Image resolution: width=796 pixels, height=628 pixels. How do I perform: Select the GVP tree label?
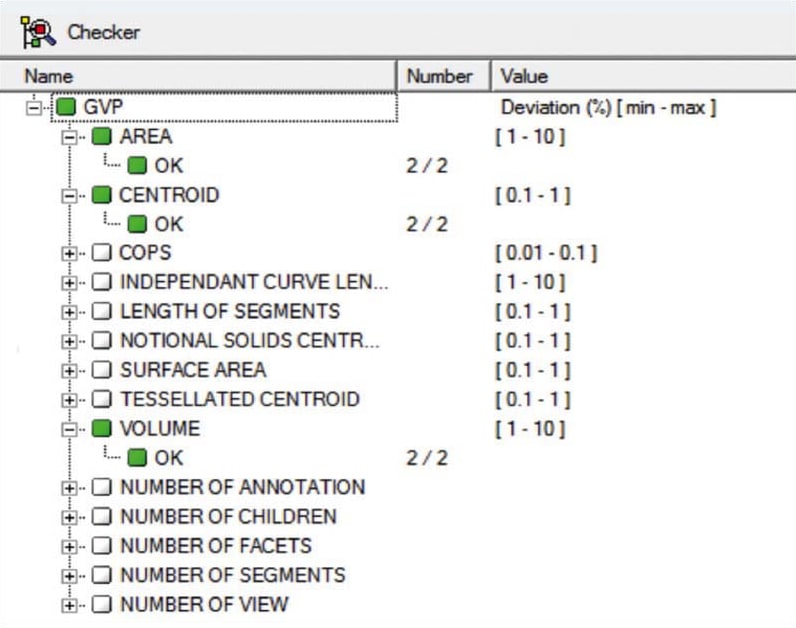[x=103, y=107]
